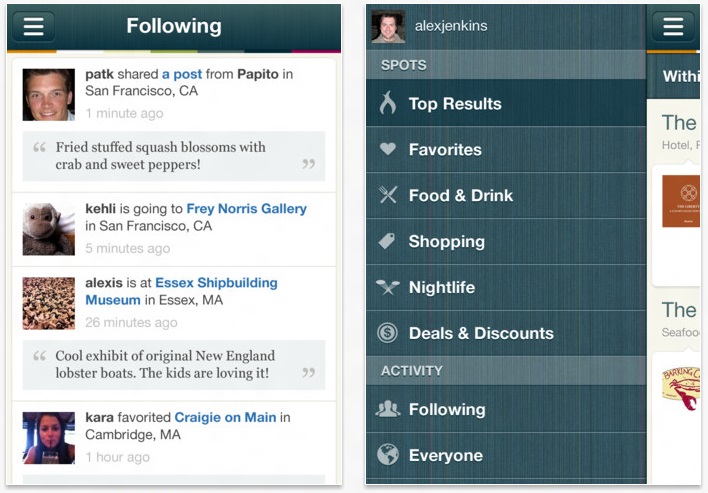The height and width of the screenshot is (493, 708).
Task: Open the Frey Norris Gallery link
Action: coord(246,209)
